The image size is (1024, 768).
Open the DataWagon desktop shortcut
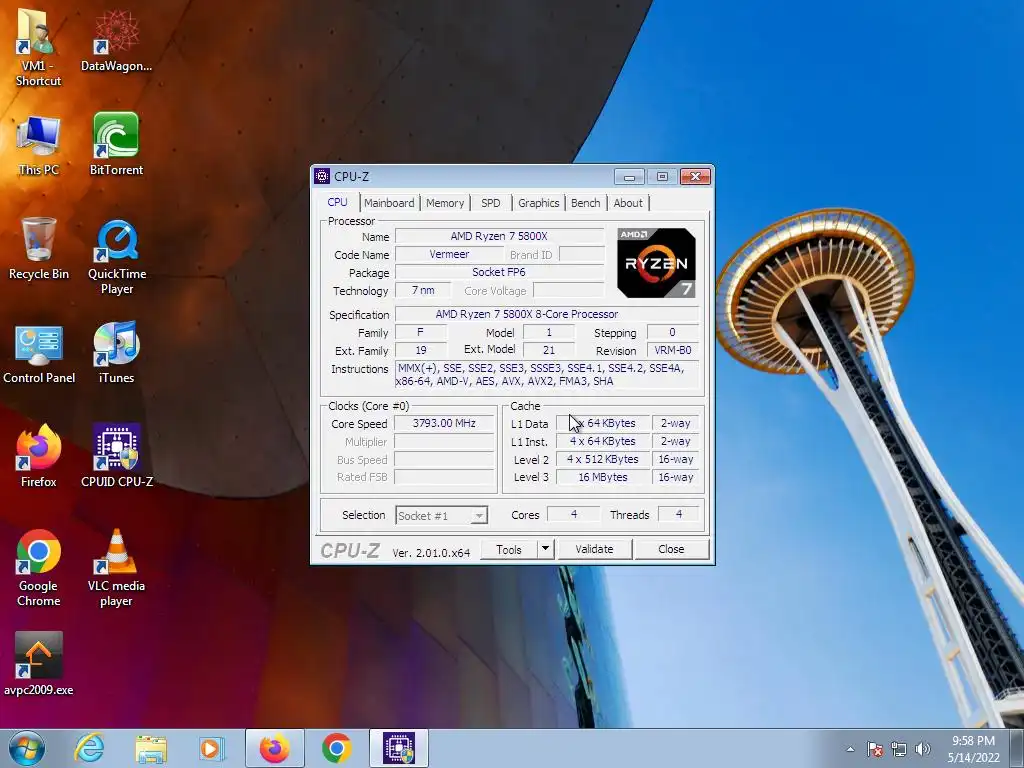[116, 40]
